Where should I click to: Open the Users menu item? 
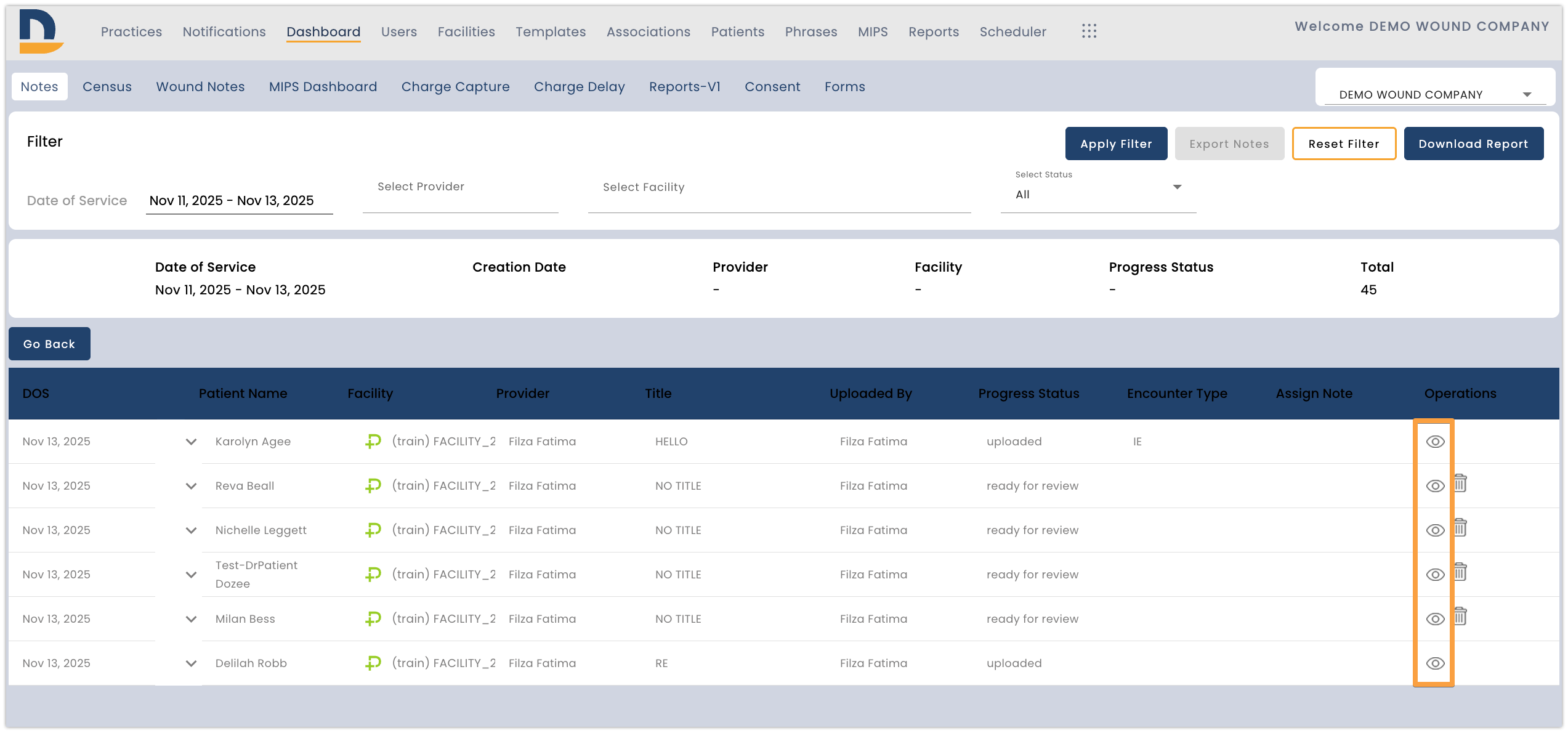tap(399, 31)
